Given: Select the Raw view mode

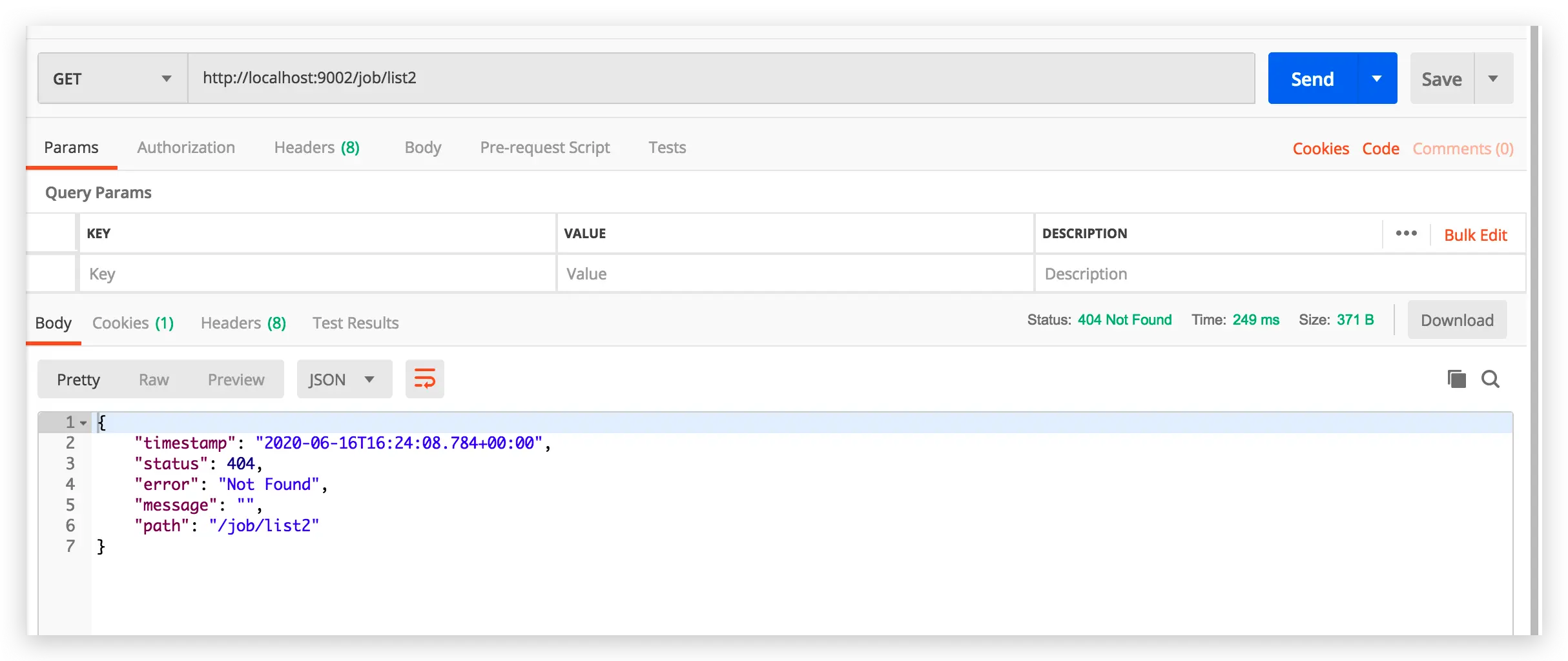Looking at the screenshot, I should (x=154, y=379).
